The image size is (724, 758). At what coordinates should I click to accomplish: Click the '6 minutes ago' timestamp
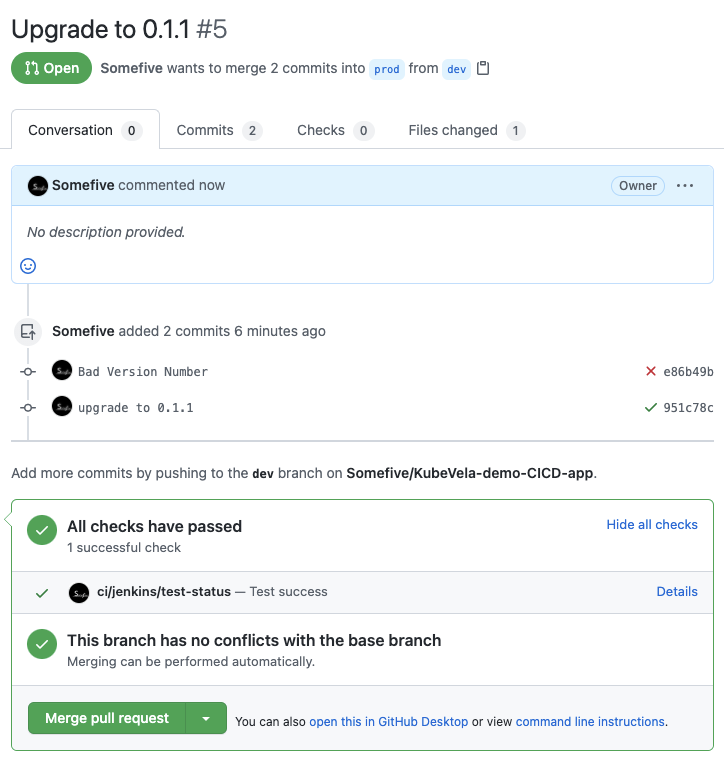(x=280, y=331)
